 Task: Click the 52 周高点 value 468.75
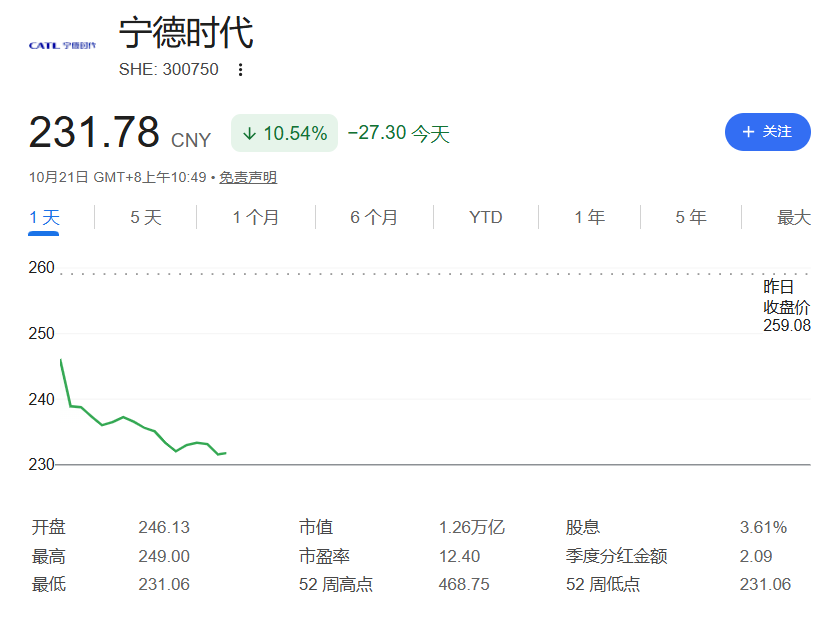[x=464, y=585]
